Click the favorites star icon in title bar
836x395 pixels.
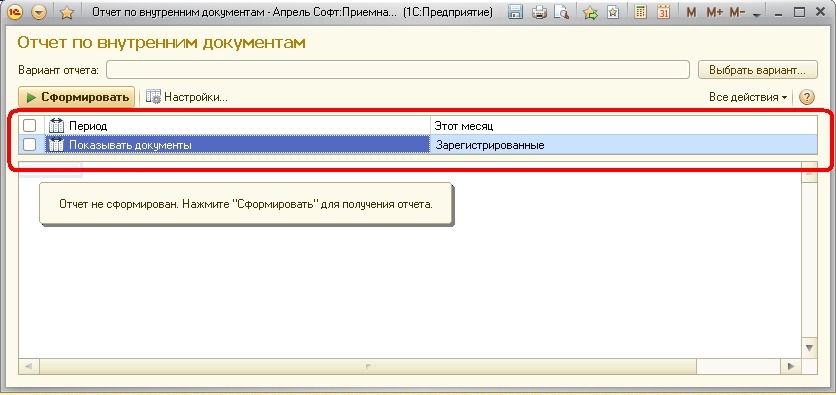[67, 12]
